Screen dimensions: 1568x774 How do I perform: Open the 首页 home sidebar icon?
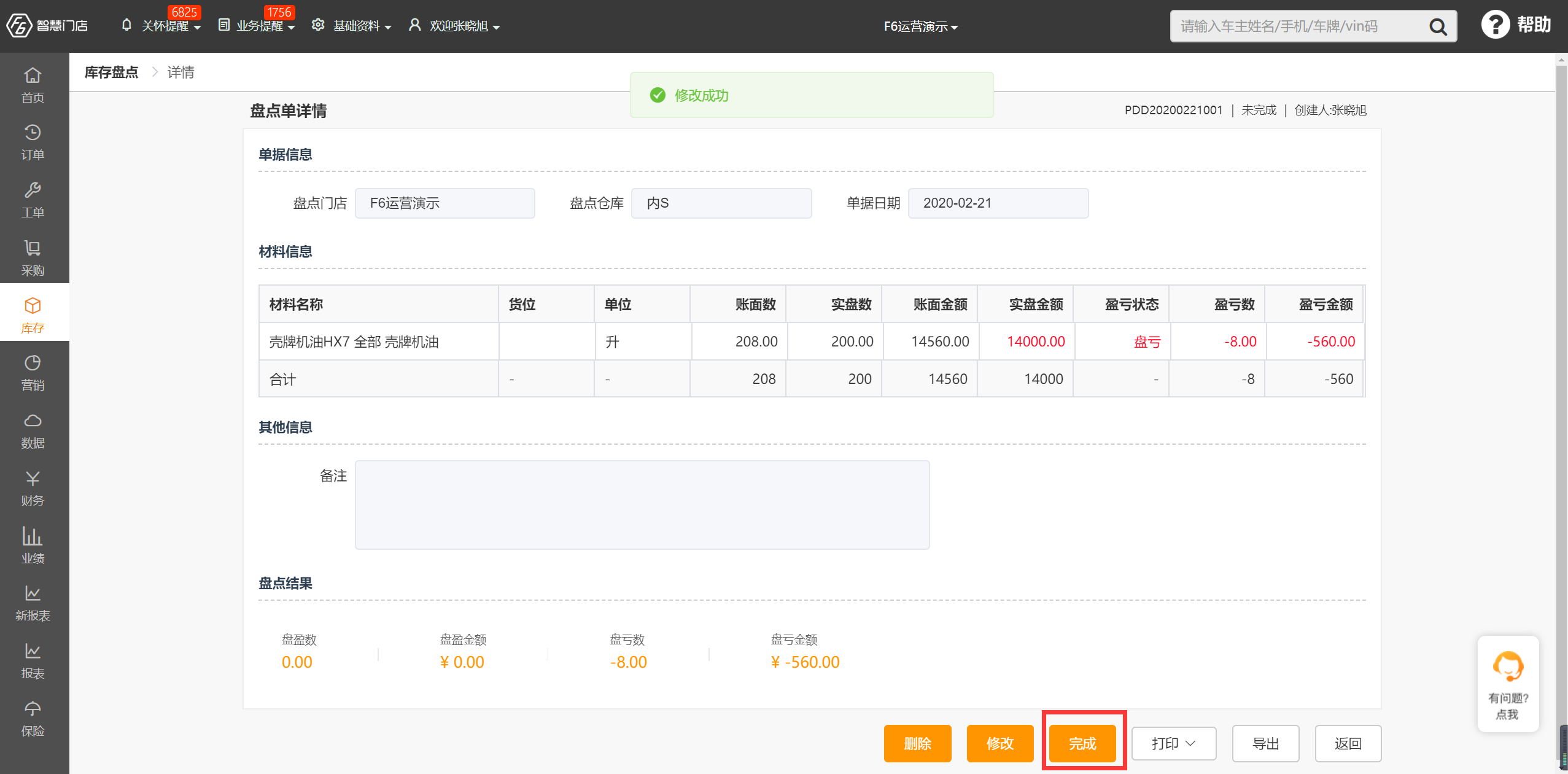33,76
